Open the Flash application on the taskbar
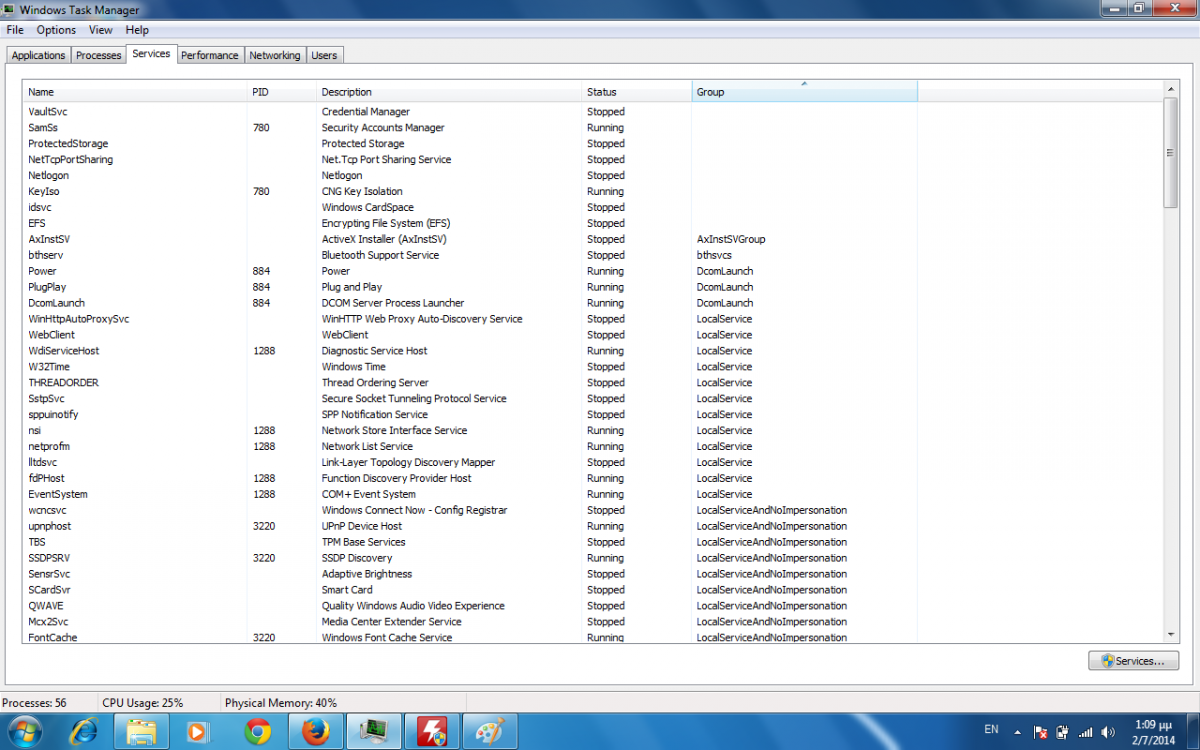 tap(431, 731)
